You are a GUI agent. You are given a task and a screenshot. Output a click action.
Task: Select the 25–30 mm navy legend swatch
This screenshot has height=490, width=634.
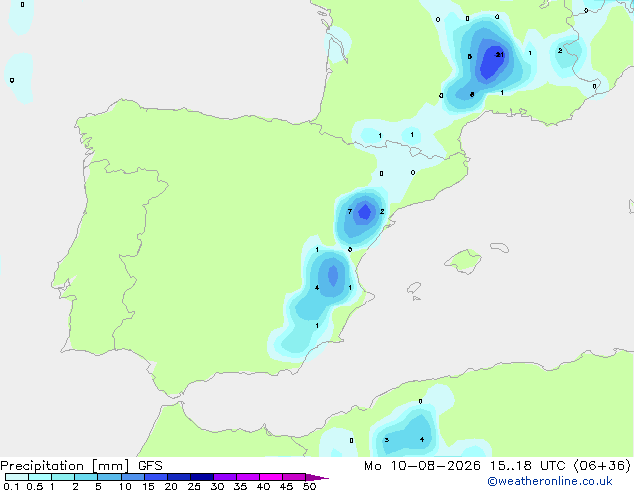click(x=202, y=477)
